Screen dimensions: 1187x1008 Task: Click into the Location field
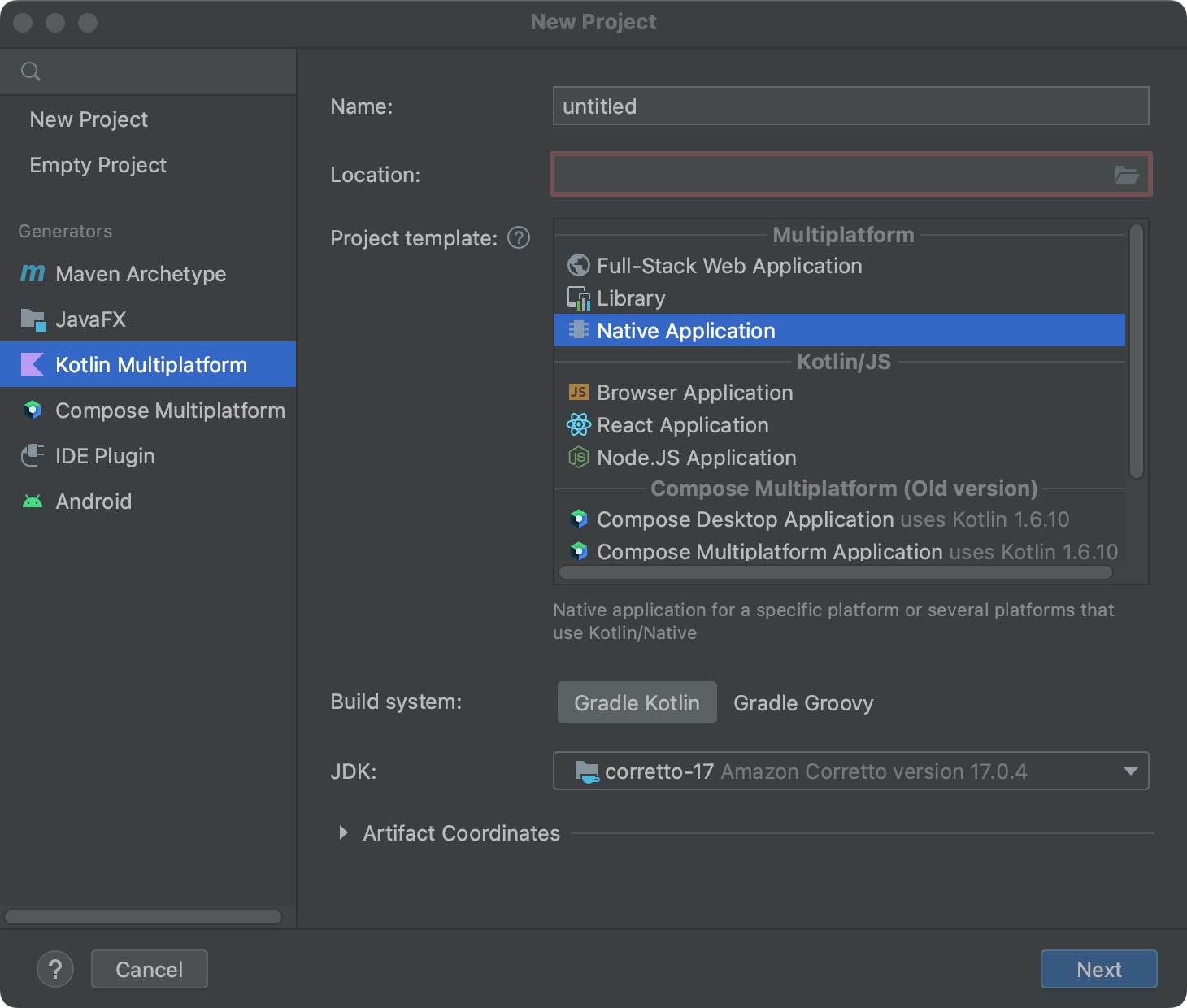click(850, 174)
